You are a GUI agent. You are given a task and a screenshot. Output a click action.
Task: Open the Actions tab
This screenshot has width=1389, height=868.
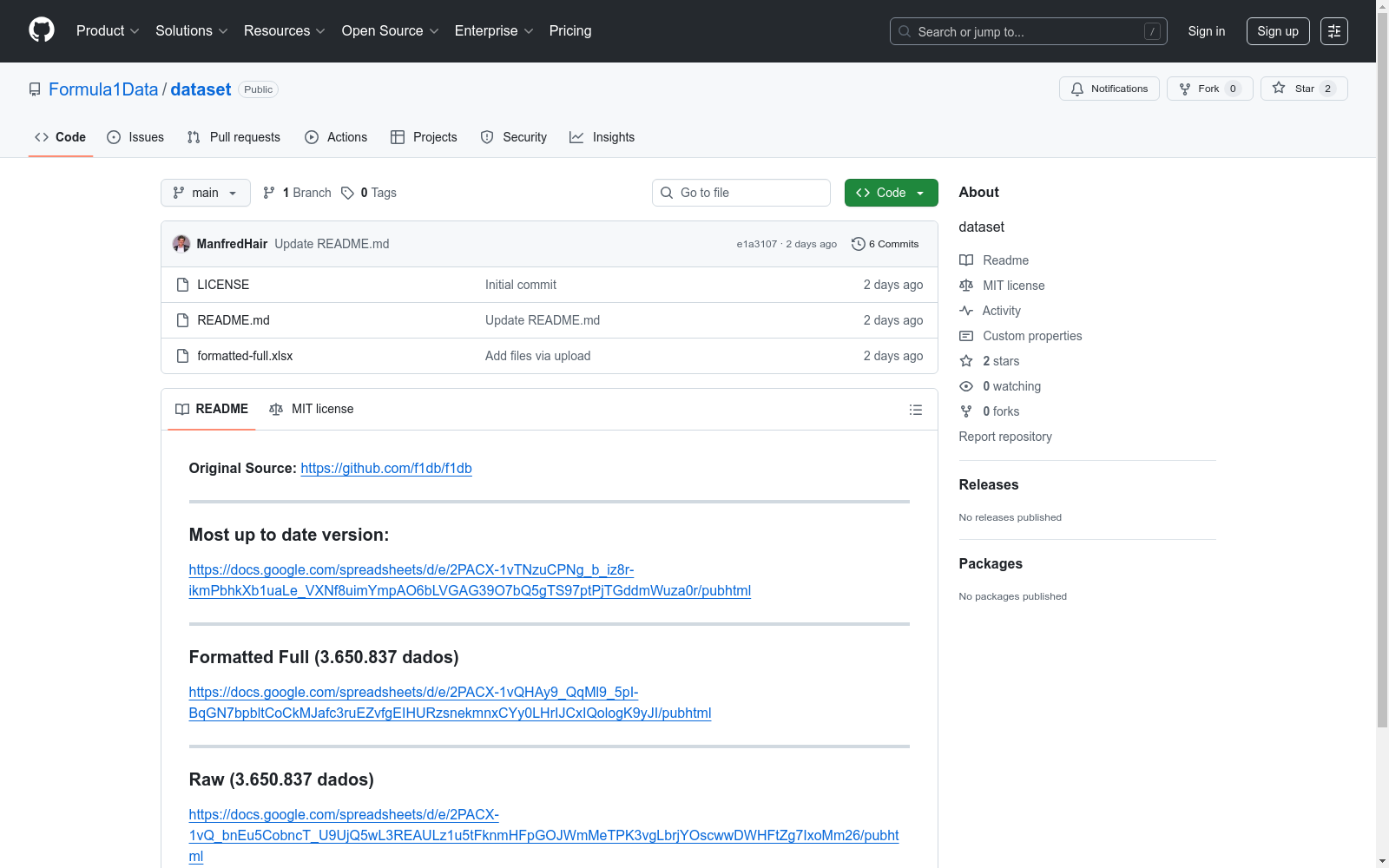click(x=336, y=137)
